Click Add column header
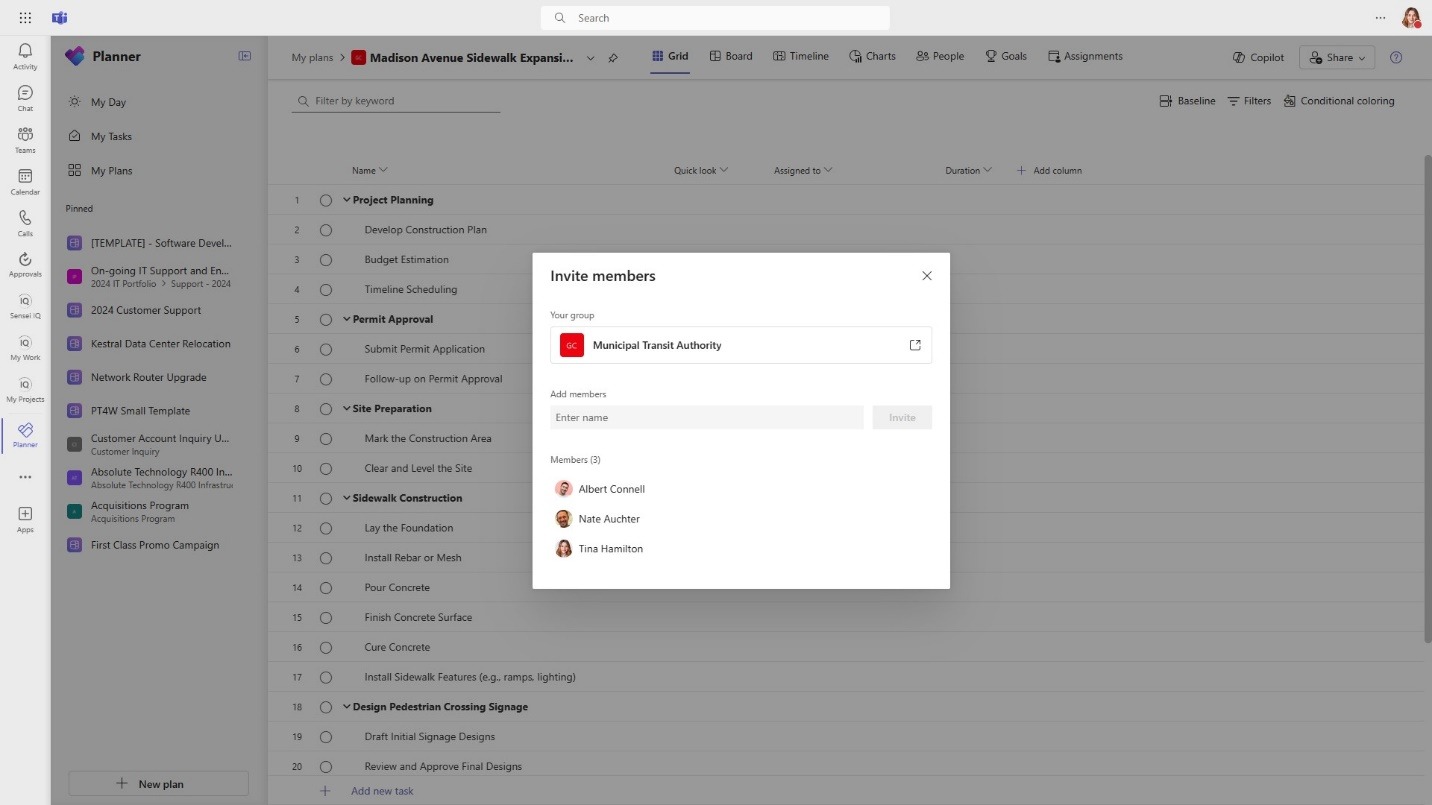This screenshot has height=805, width=1432. point(1049,170)
